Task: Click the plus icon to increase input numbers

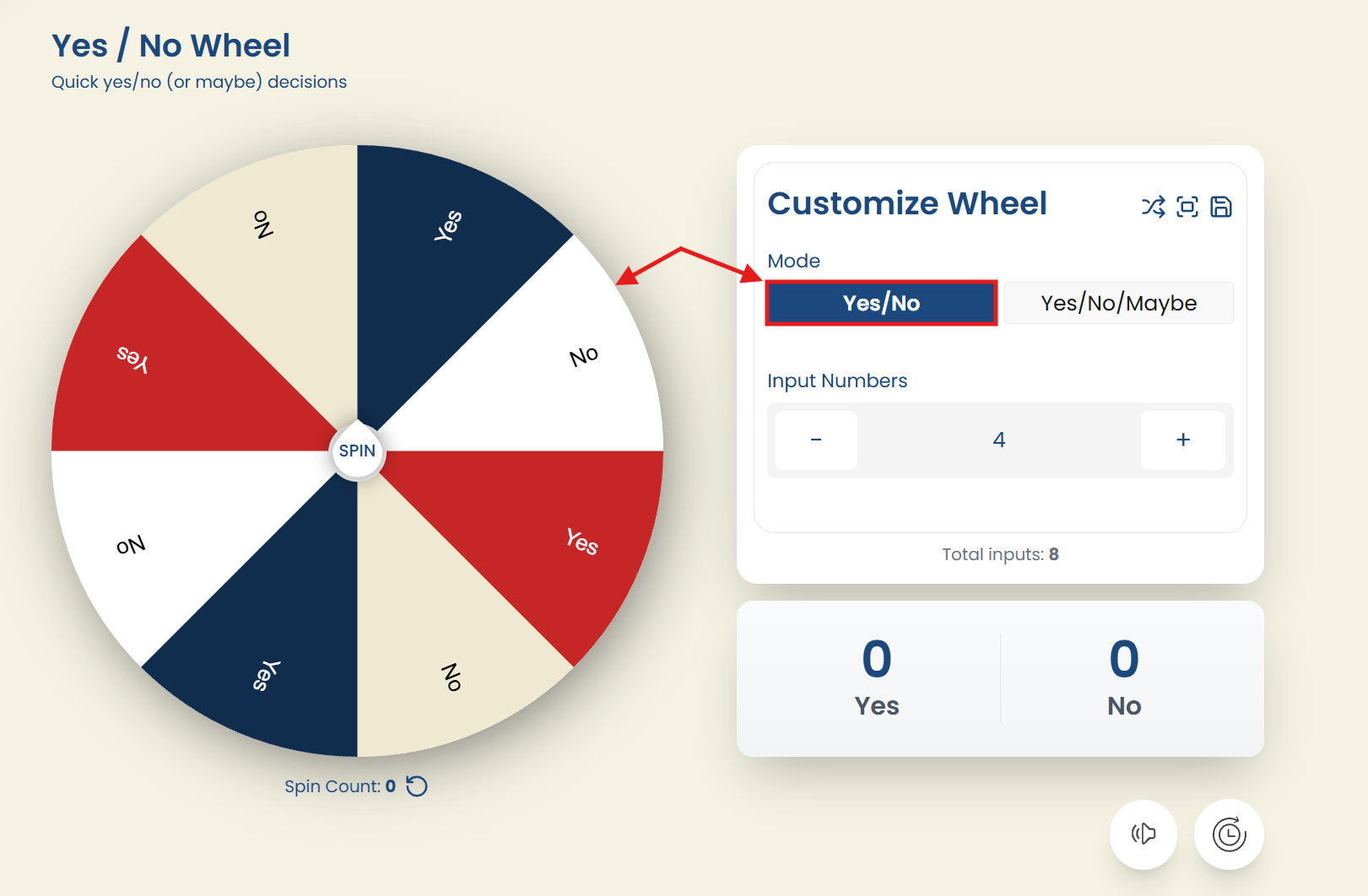Action: [1183, 440]
